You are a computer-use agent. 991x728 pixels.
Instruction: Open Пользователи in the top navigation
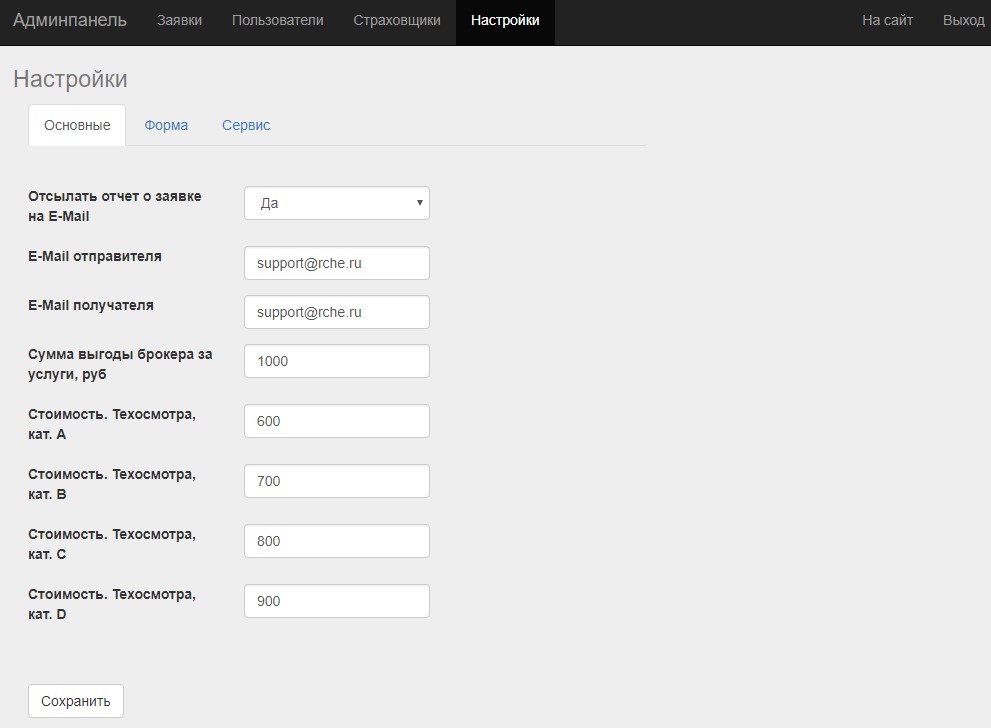(x=277, y=20)
